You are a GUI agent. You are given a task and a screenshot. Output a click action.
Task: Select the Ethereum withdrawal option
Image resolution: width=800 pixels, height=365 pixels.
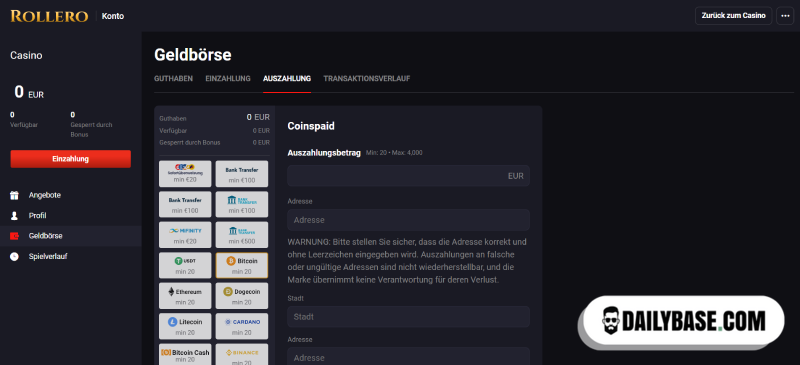[x=185, y=296]
